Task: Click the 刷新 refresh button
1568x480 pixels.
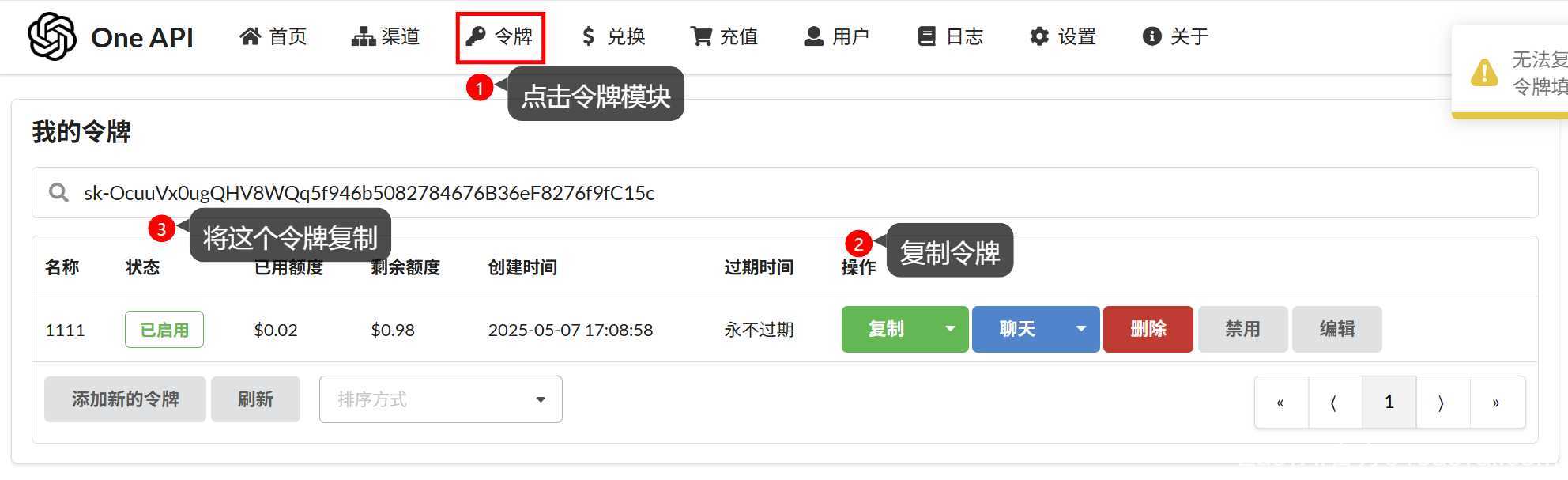Action: pyautogui.click(x=255, y=399)
